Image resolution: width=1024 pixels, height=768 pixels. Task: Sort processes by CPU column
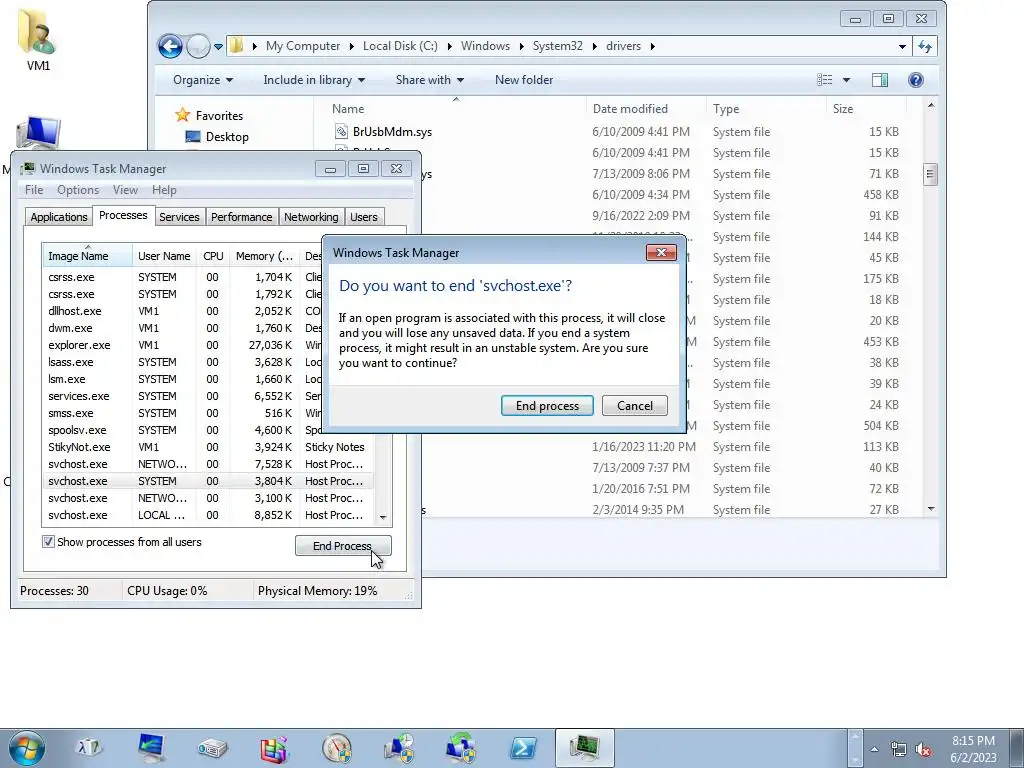(213, 256)
